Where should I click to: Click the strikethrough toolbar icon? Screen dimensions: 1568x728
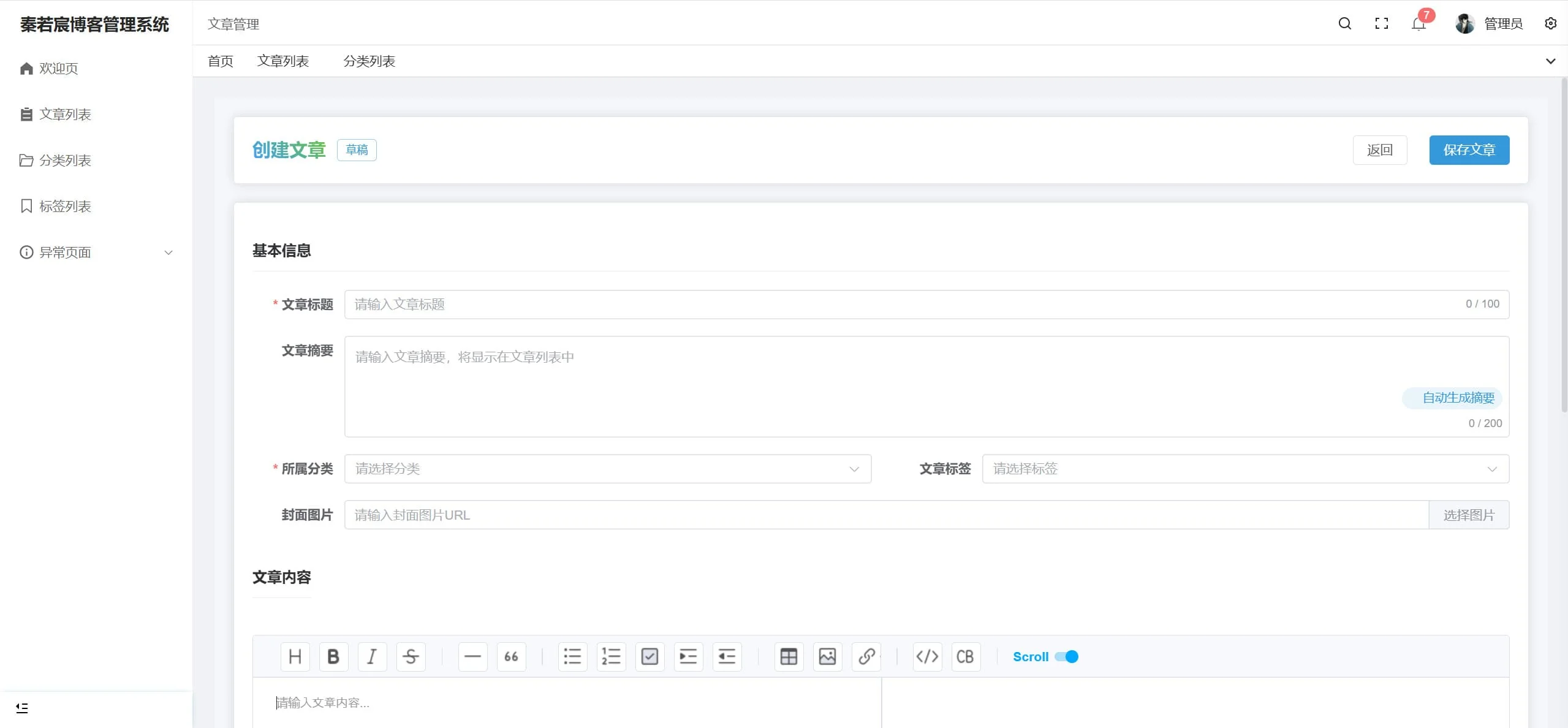411,656
